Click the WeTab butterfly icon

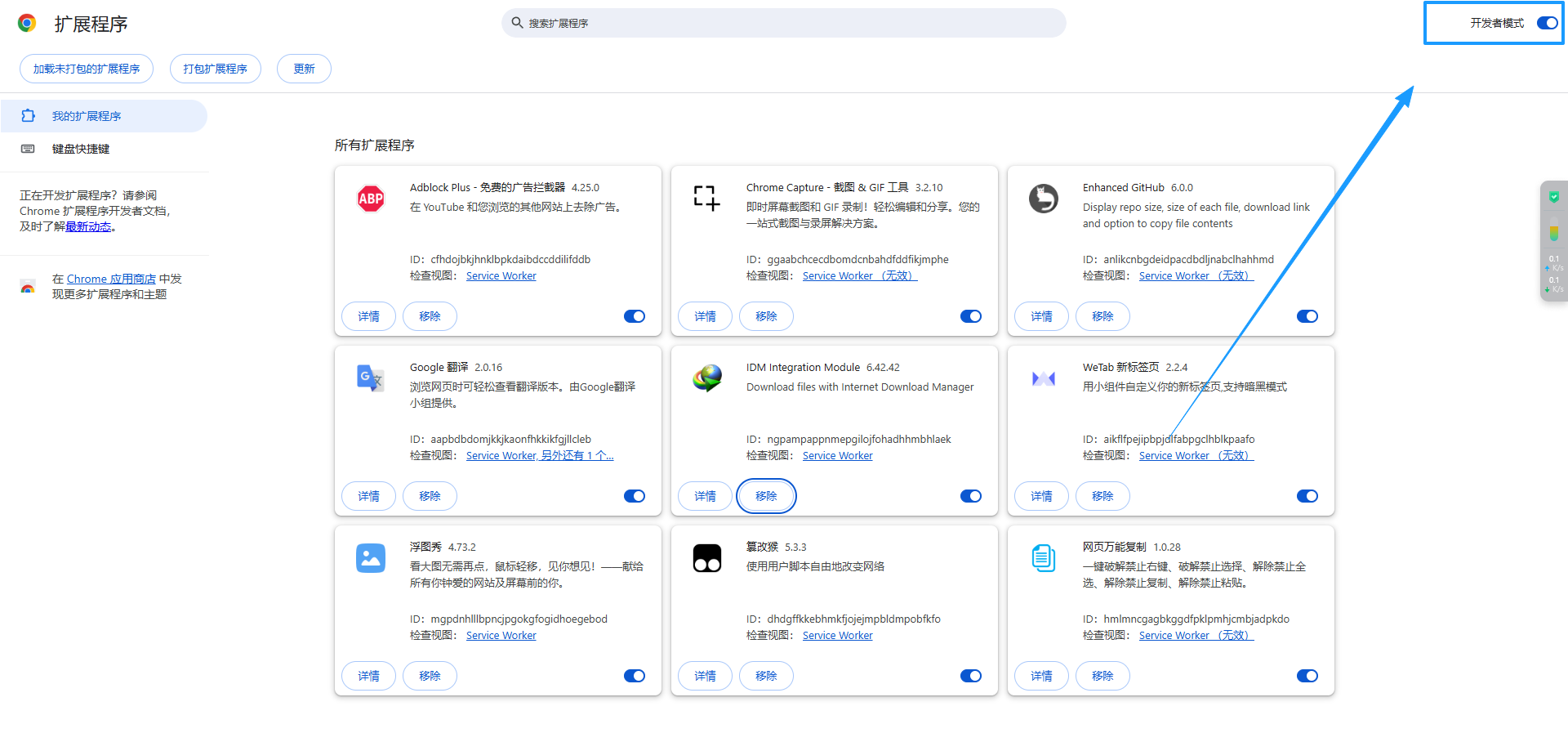point(1044,378)
